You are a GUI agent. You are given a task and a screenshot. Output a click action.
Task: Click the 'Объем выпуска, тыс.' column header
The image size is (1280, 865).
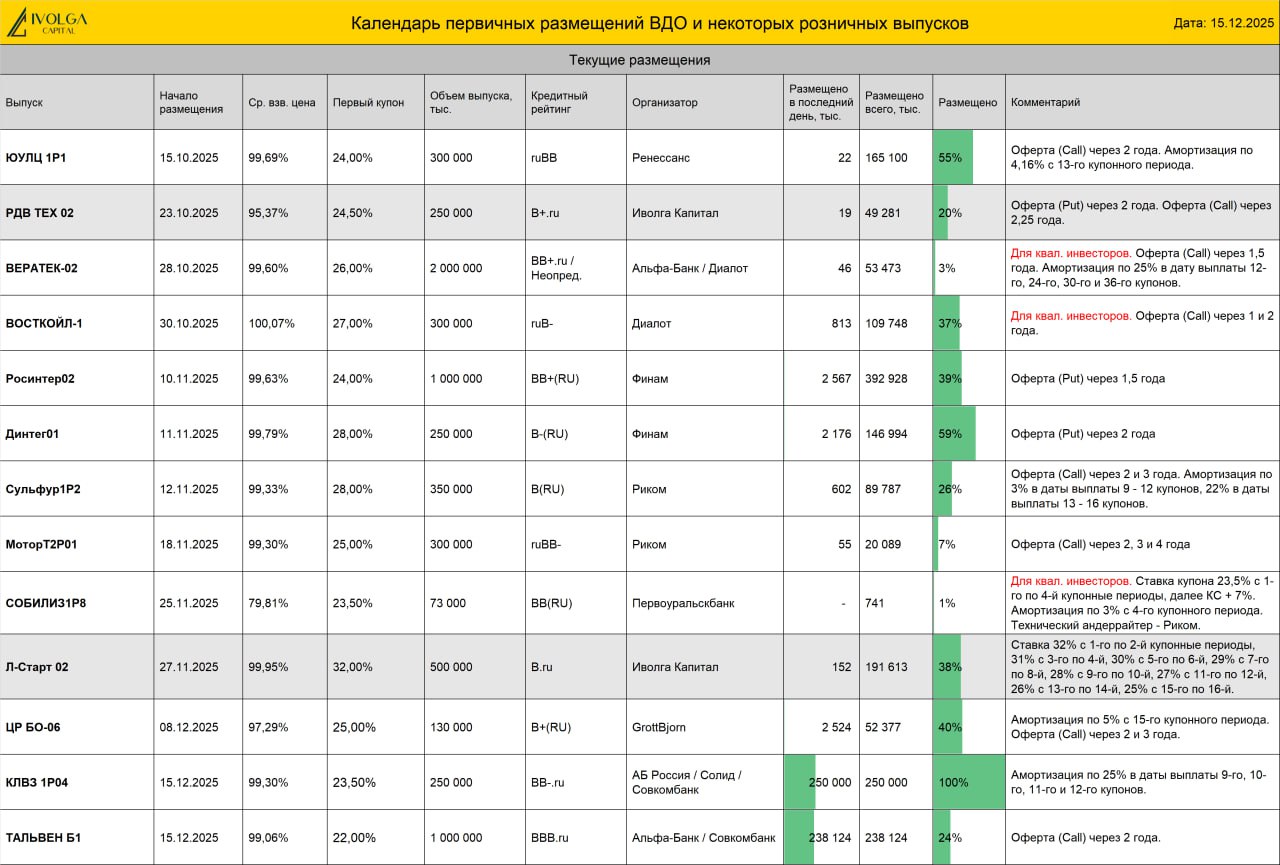pyautogui.click(x=469, y=102)
